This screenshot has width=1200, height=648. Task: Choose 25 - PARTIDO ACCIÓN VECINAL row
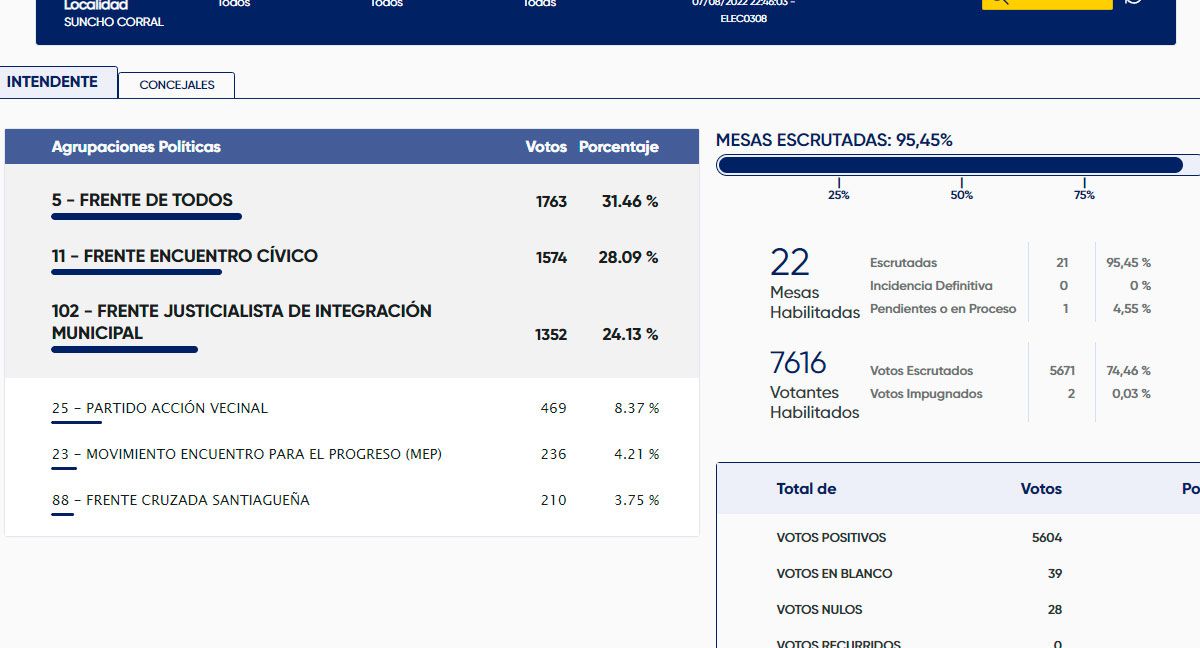[160, 408]
